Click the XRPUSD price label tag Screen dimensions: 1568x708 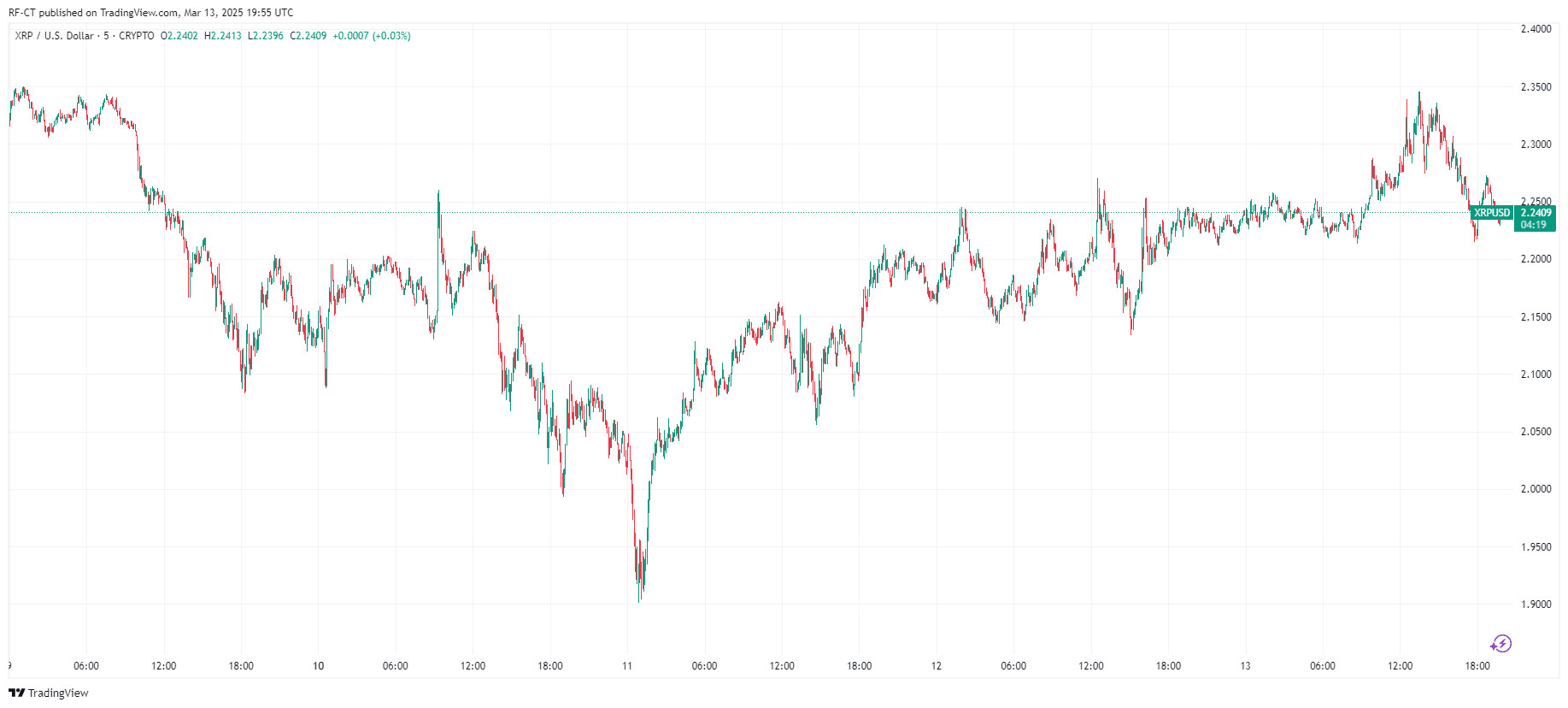click(x=1492, y=213)
